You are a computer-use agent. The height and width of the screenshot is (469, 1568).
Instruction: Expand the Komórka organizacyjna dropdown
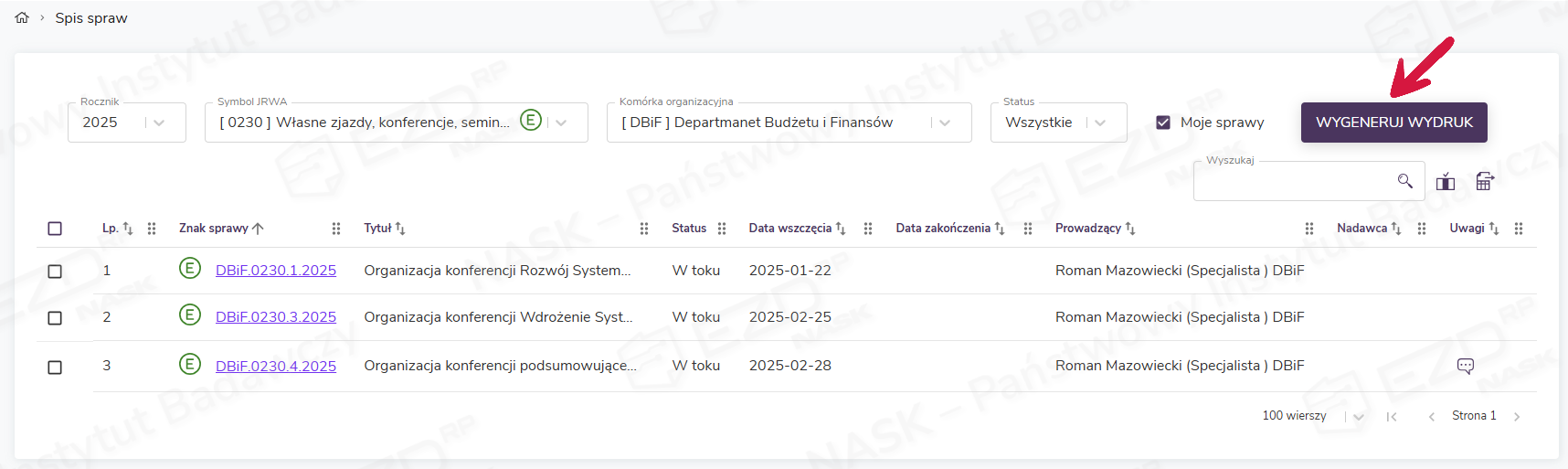tap(945, 123)
